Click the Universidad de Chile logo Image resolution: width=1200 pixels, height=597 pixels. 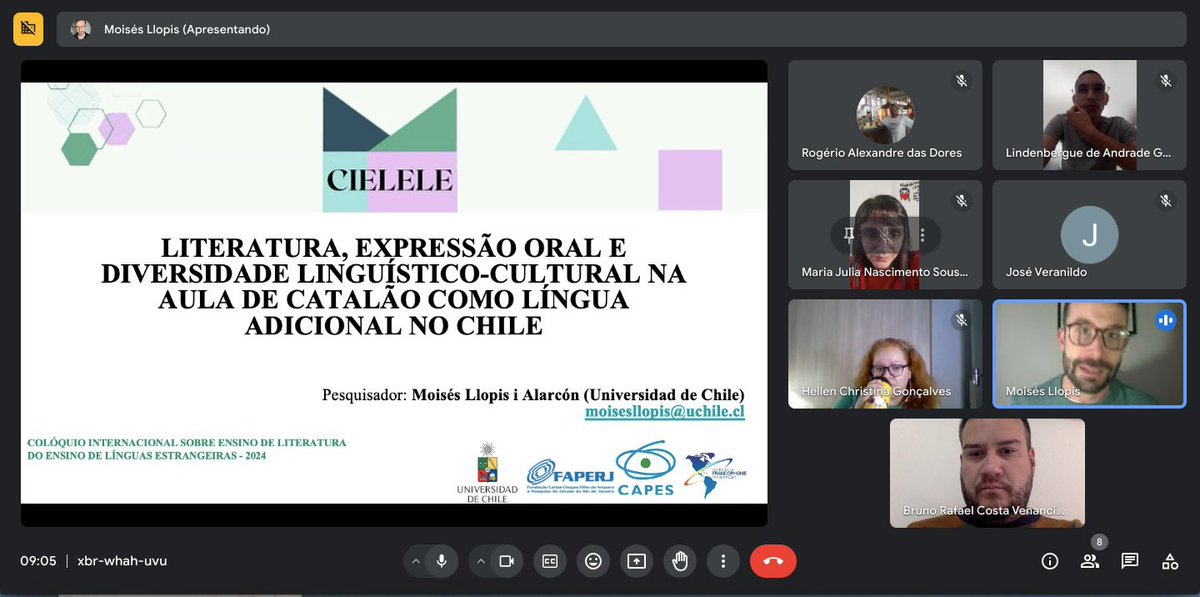pos(487,473)
